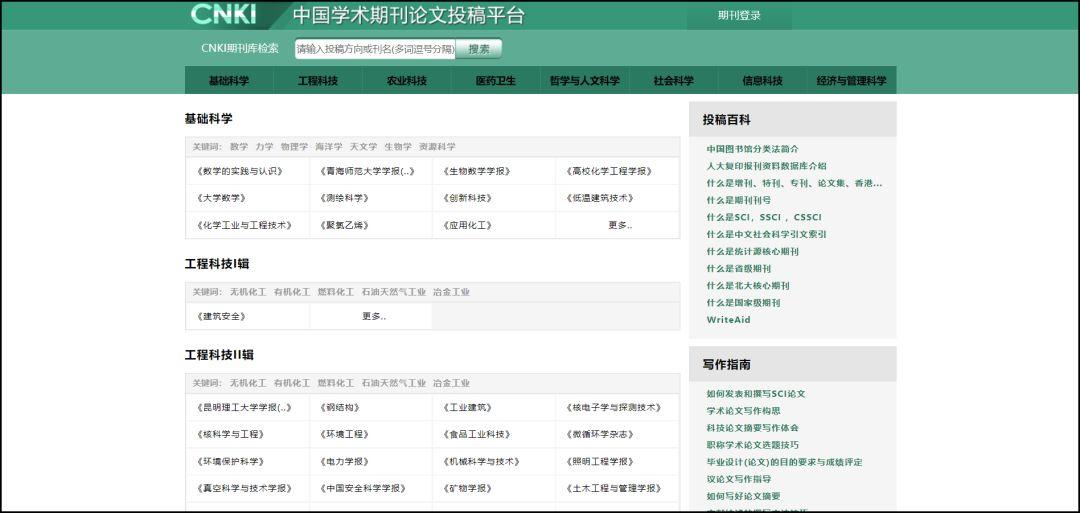
Task: Open journal 《低温建筑技术》
Action: coord(599,198)
